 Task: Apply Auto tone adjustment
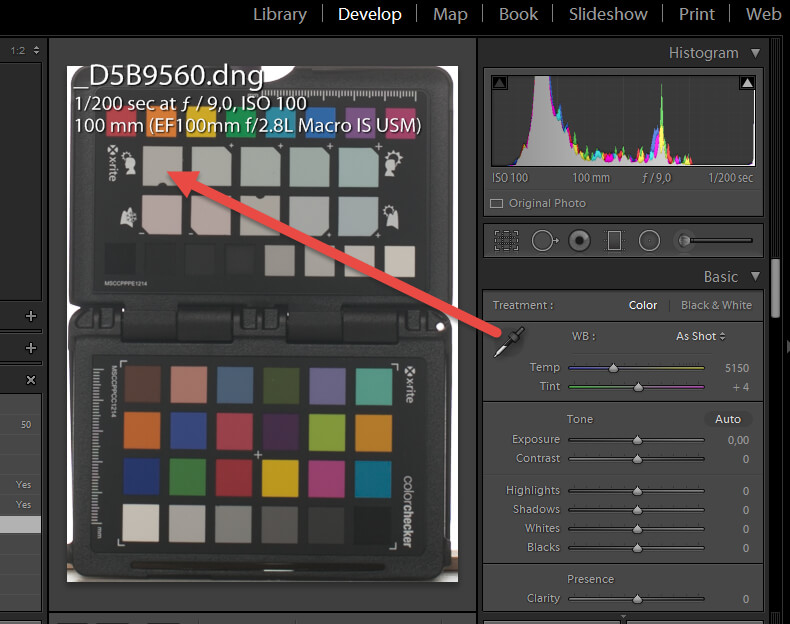[728, 419]
